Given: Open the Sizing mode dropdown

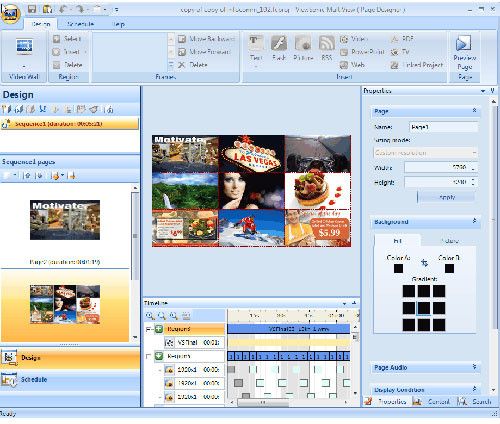Looking at the screenshot, I should [x=425, y=153].
